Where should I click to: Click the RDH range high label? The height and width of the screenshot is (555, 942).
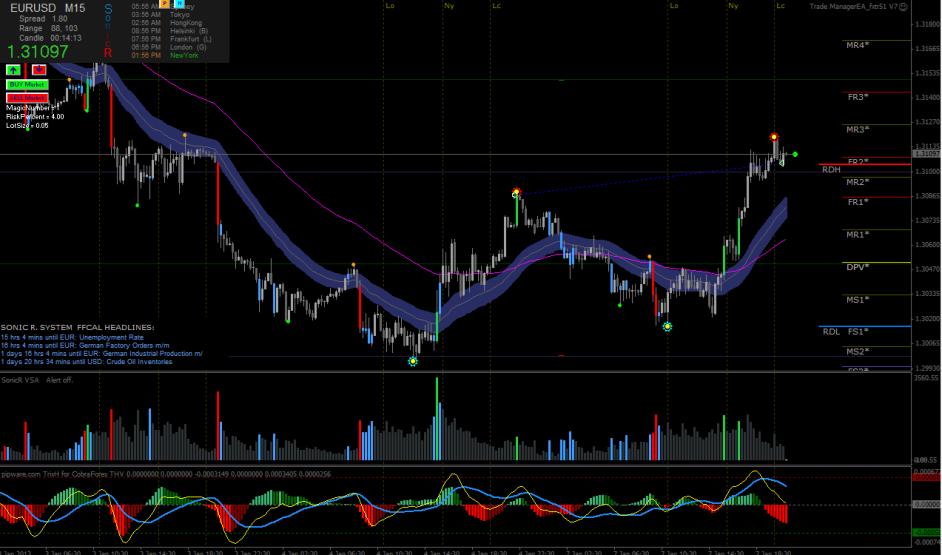tap(830, 170)
